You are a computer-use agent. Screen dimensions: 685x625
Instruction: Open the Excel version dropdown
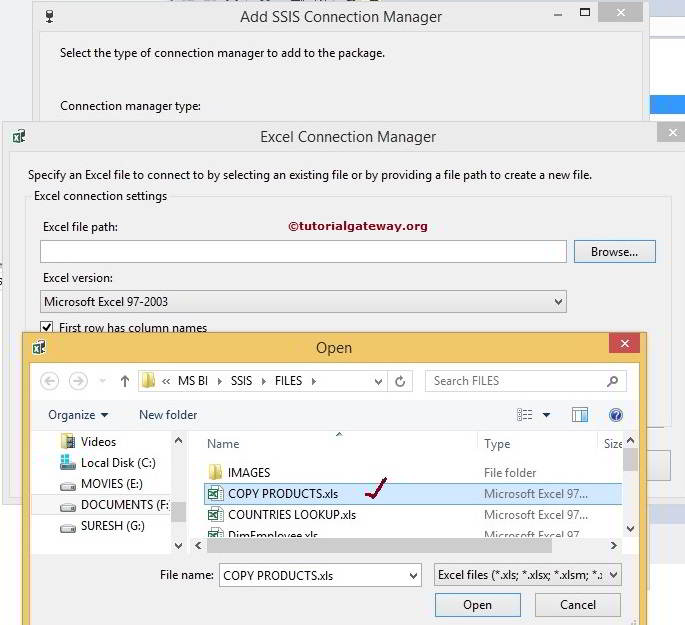[558, 301]
